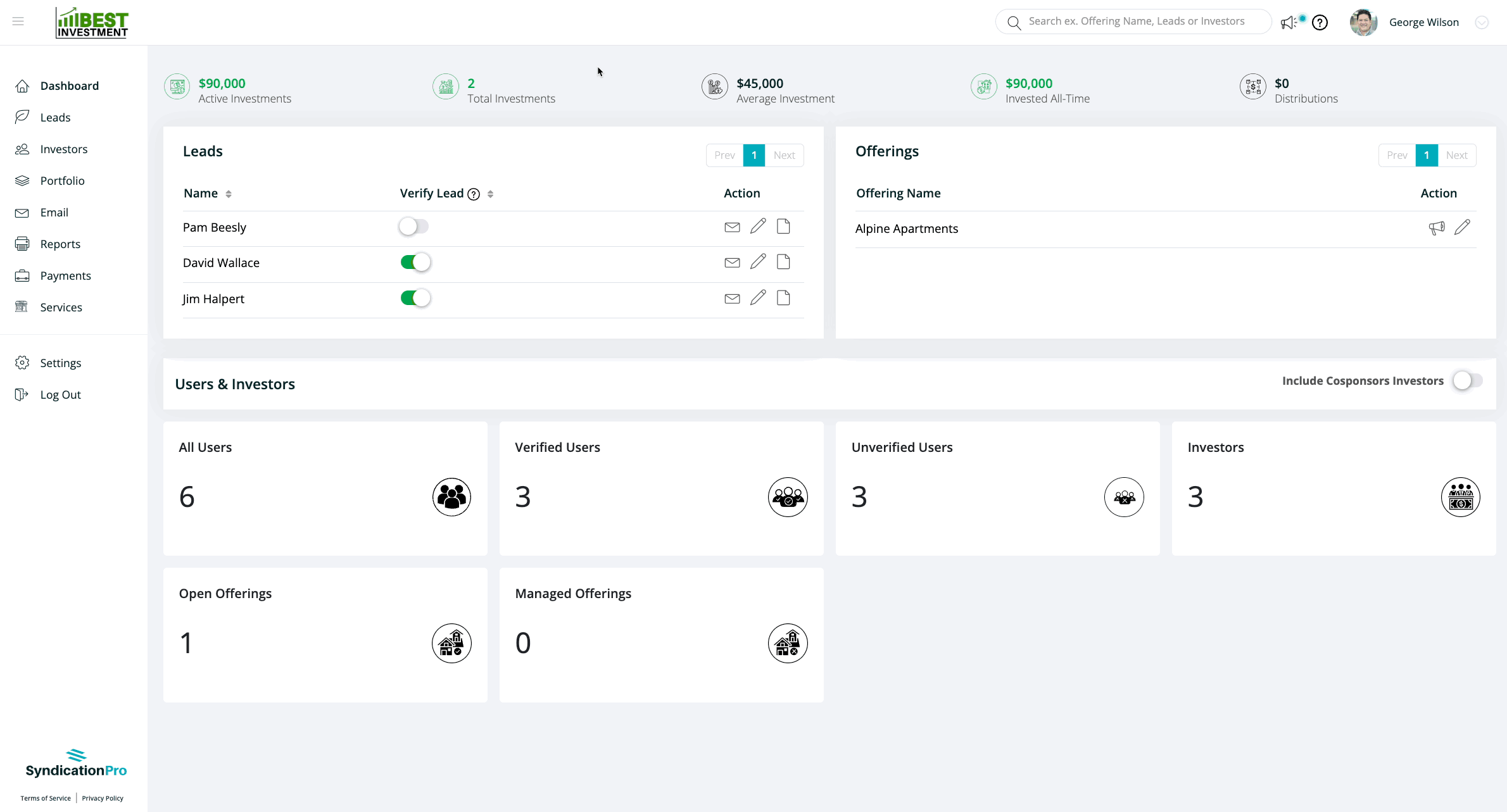
Task: Click the document icon for Jim Halpert
Action: pos(783,298)
